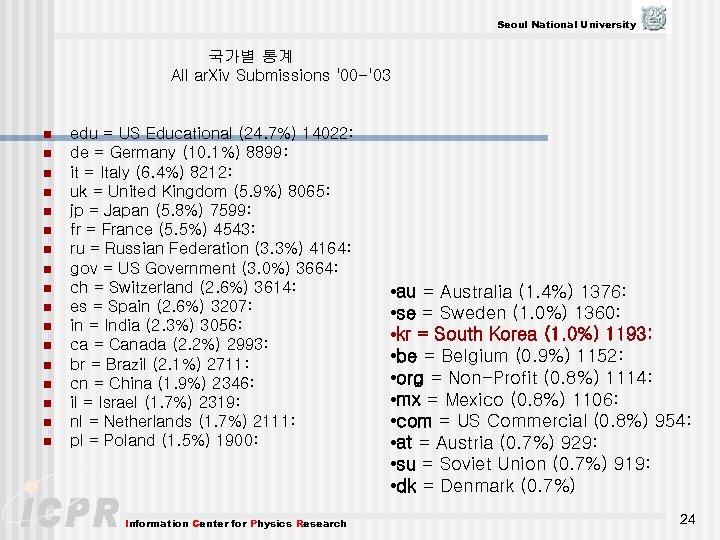Click the 'gov = US Government (3.0%) 3664' line
This screenshot has width=720, height=540.
[x=204, y=268]
